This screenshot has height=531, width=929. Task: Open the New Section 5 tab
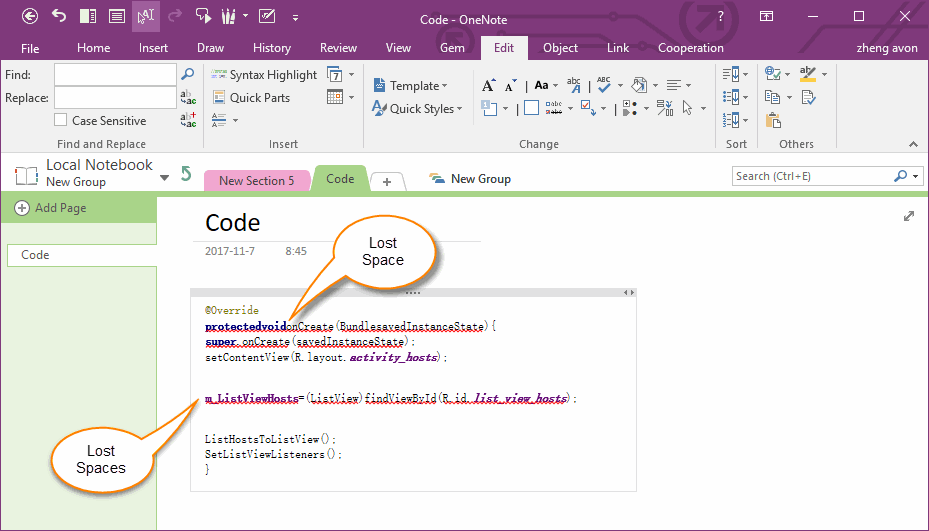coord(256,181)
